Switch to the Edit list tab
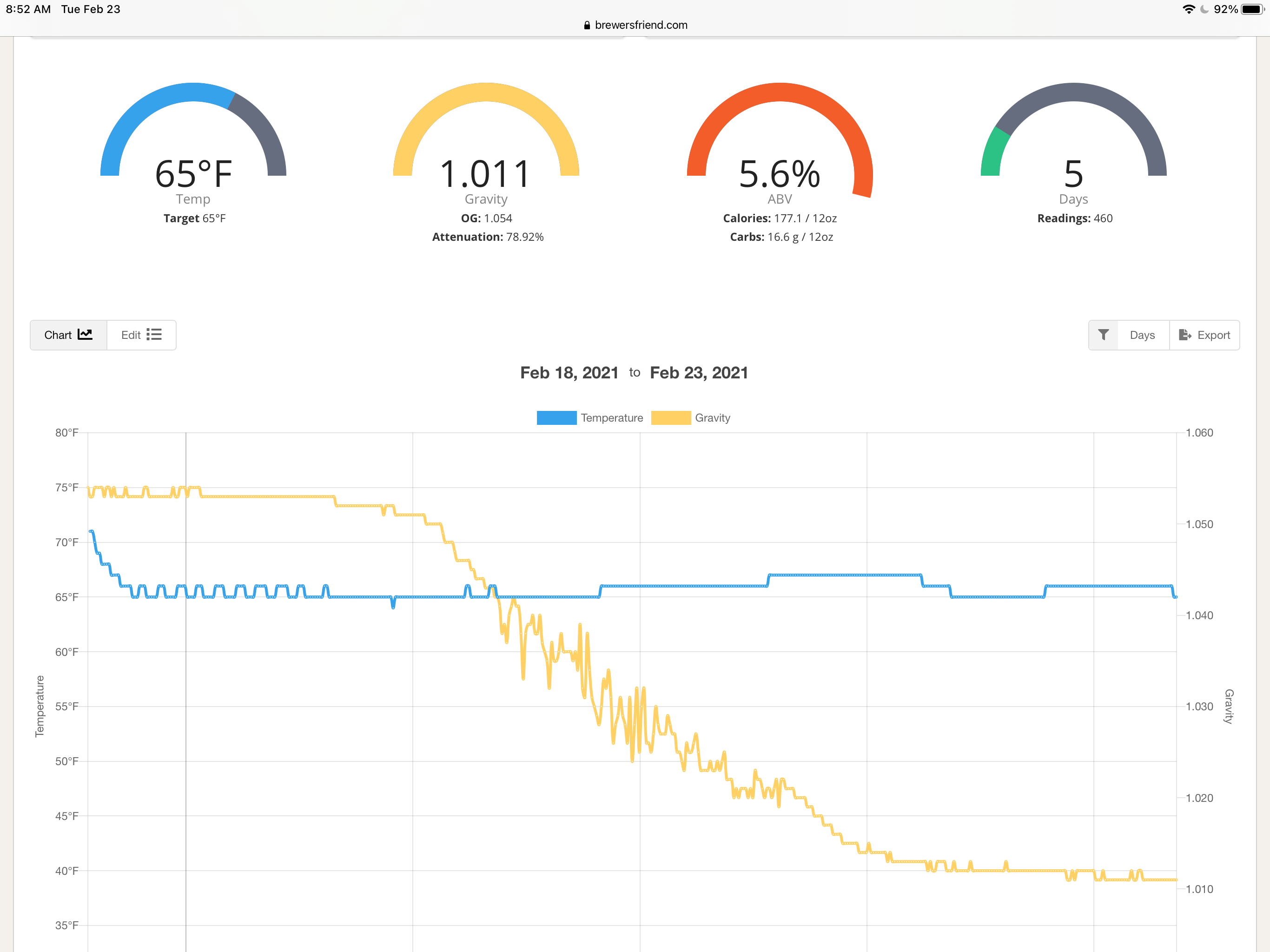This screenshot has height=952, width=1270. click(141, 335)
